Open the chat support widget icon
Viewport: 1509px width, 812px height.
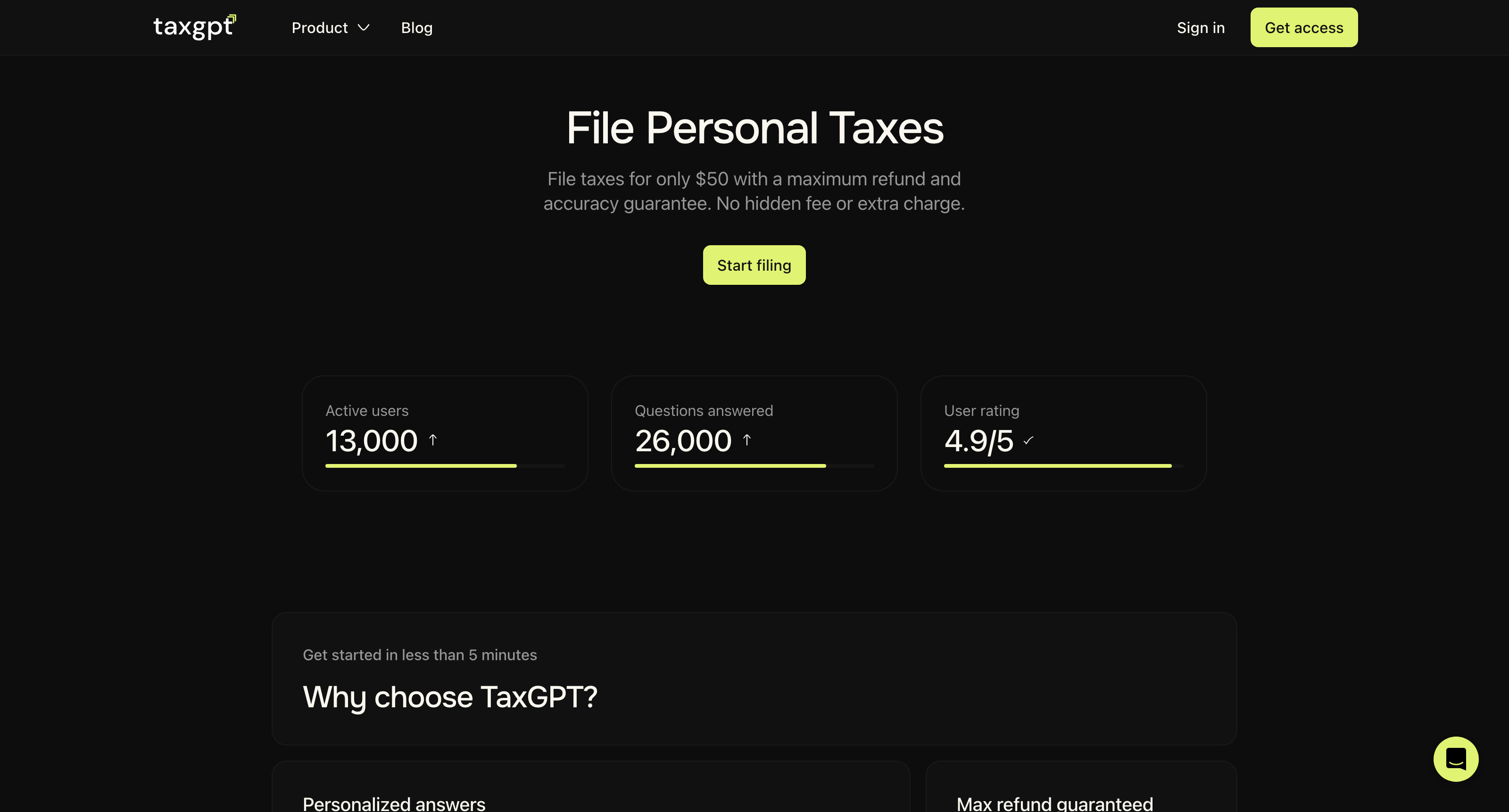pos(1456,759)
